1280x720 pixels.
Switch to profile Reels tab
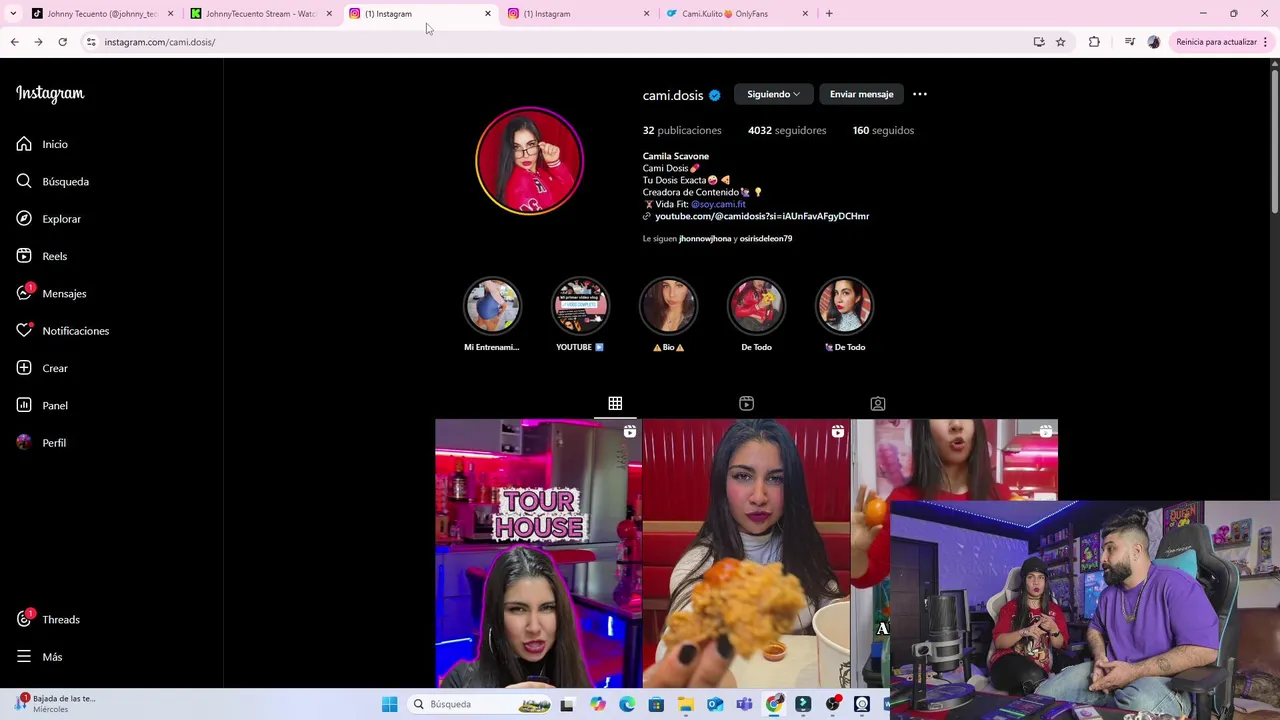[x=746, y=403]
